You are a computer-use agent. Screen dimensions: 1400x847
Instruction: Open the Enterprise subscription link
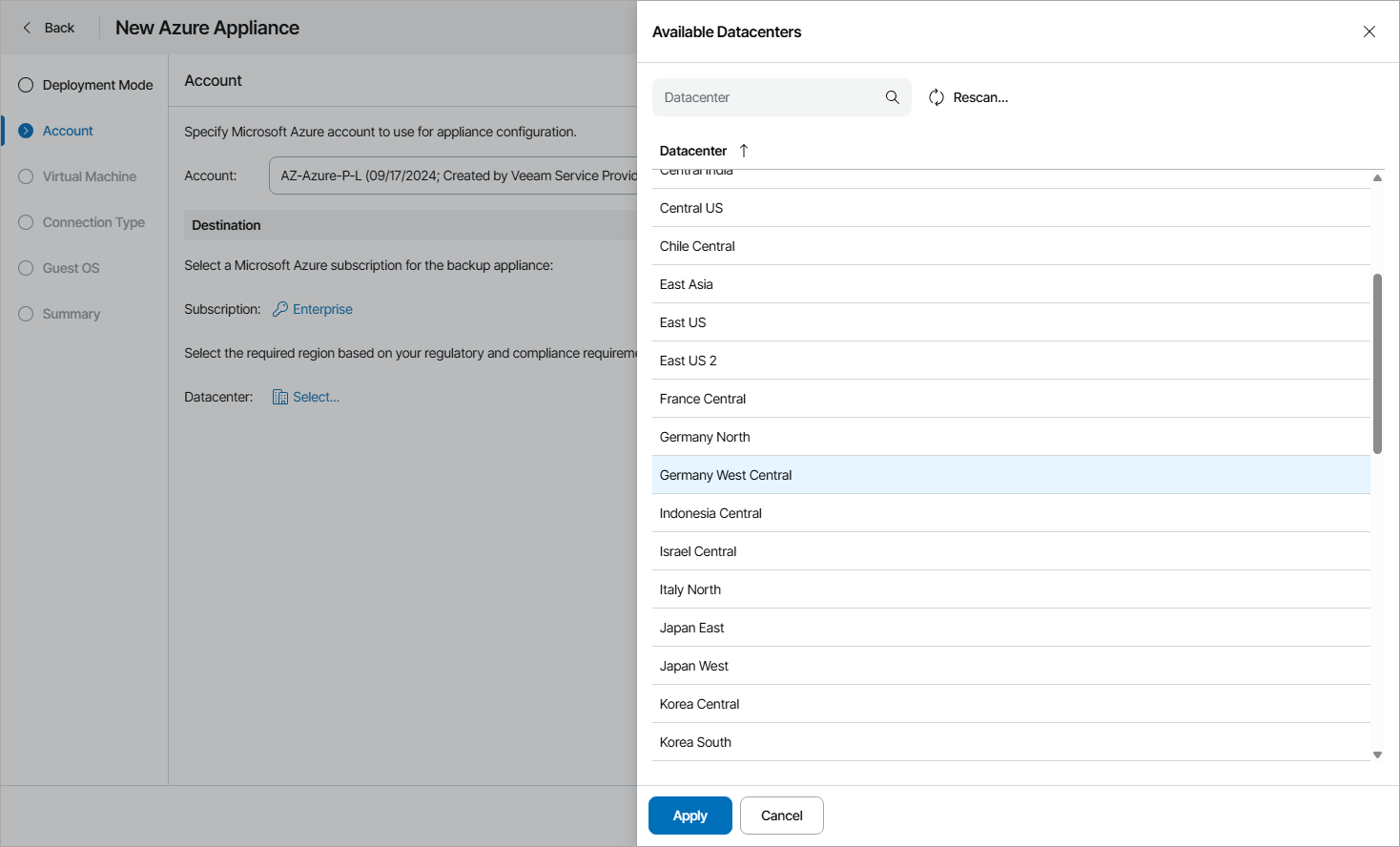321,308
